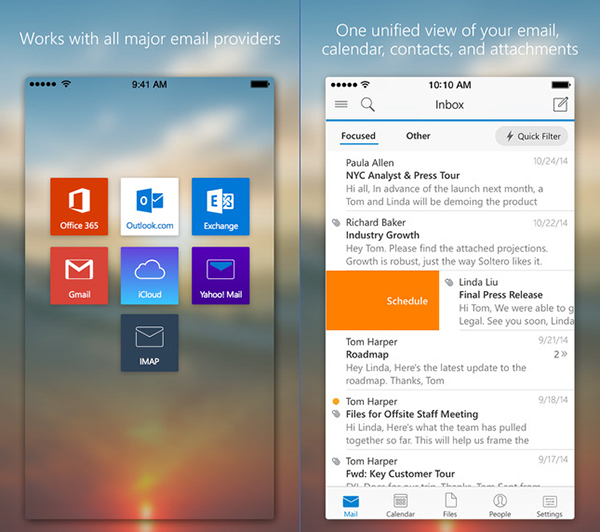Click the 10/24/14 date
Image resolution: width=600 pixels, height=532 pixels.
550,161
